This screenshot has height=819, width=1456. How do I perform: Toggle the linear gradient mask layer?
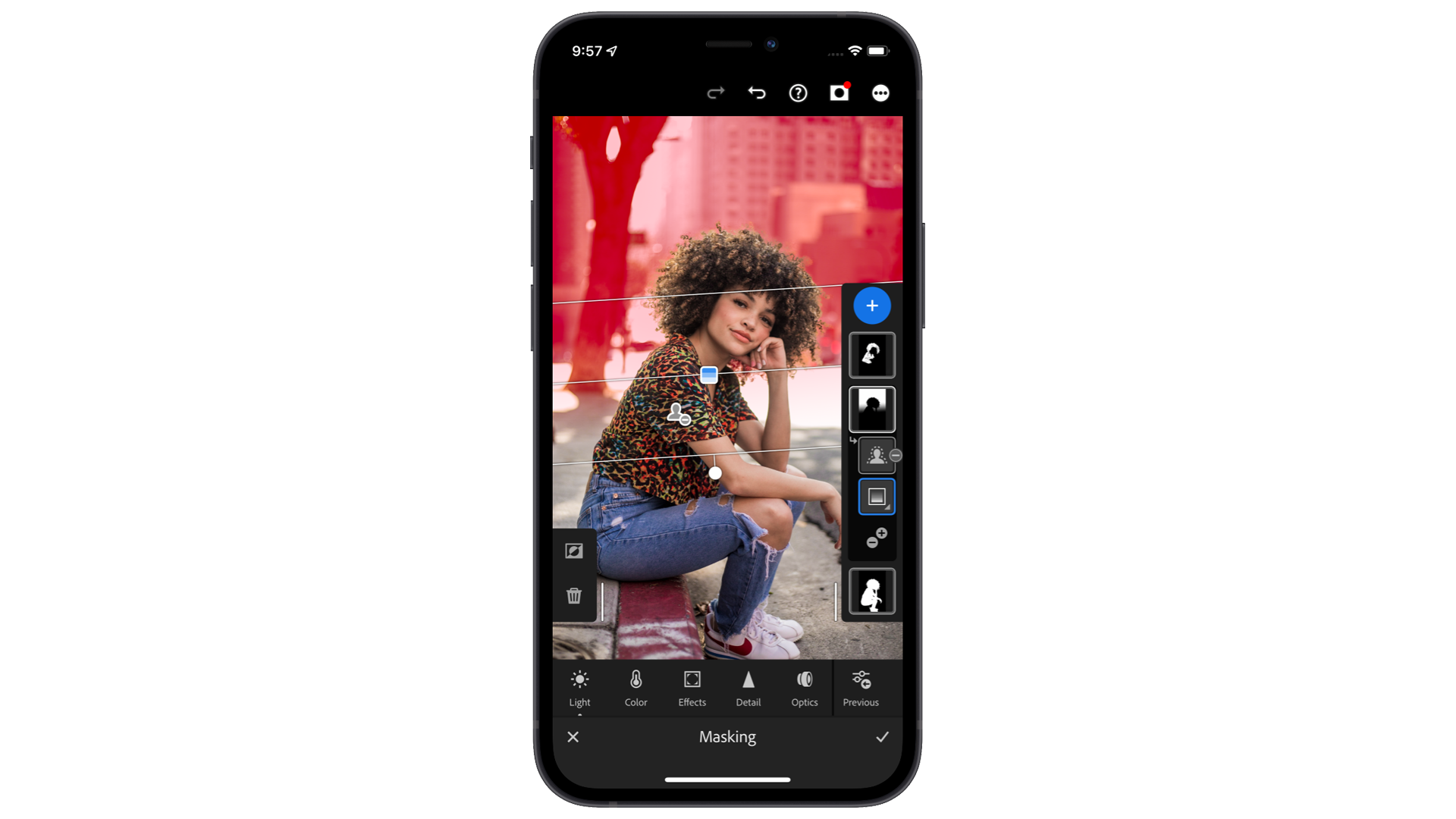tap(871, 496)
